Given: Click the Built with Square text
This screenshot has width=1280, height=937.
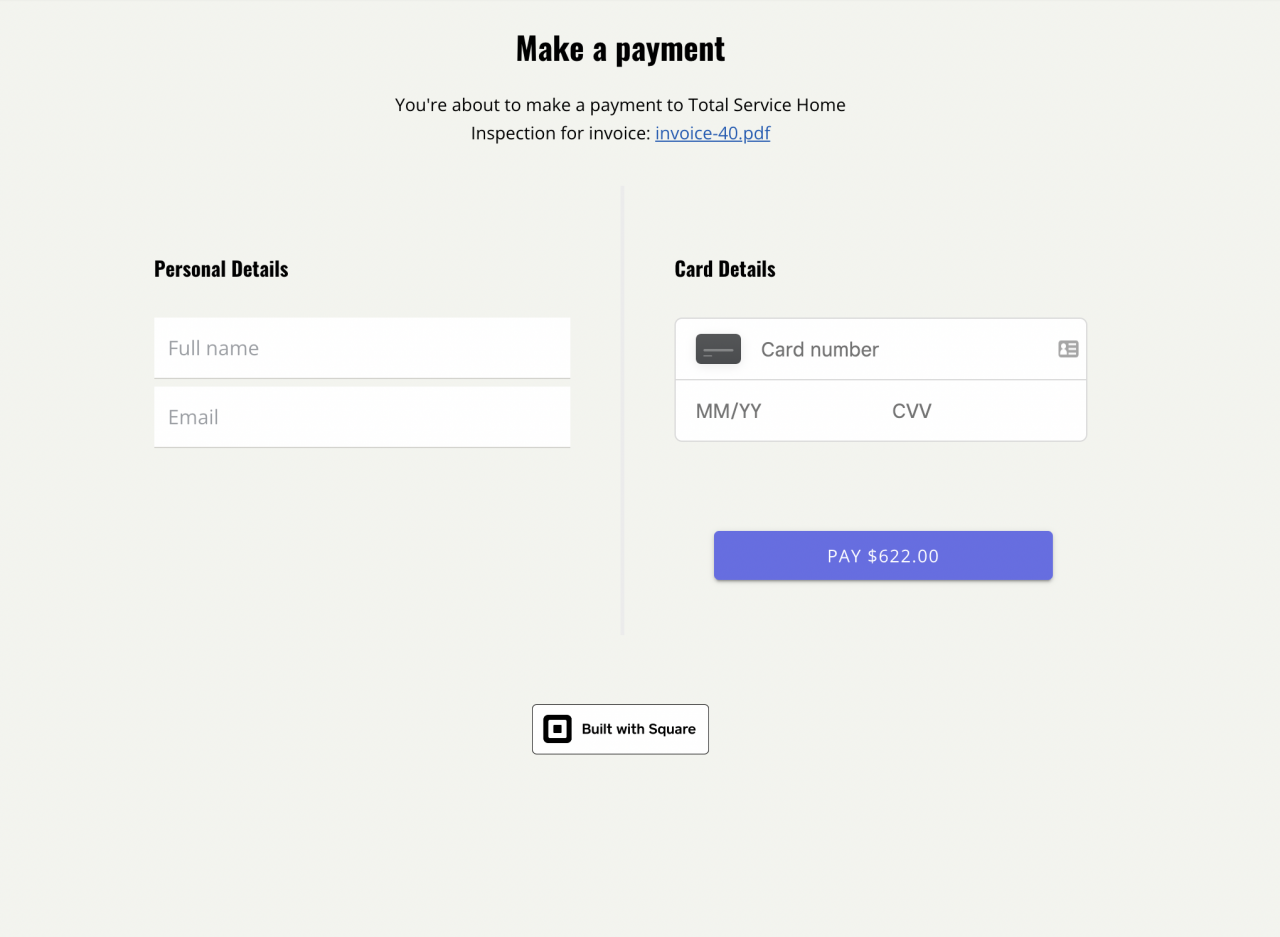Looking at the screenshot, I should (638, 729).
